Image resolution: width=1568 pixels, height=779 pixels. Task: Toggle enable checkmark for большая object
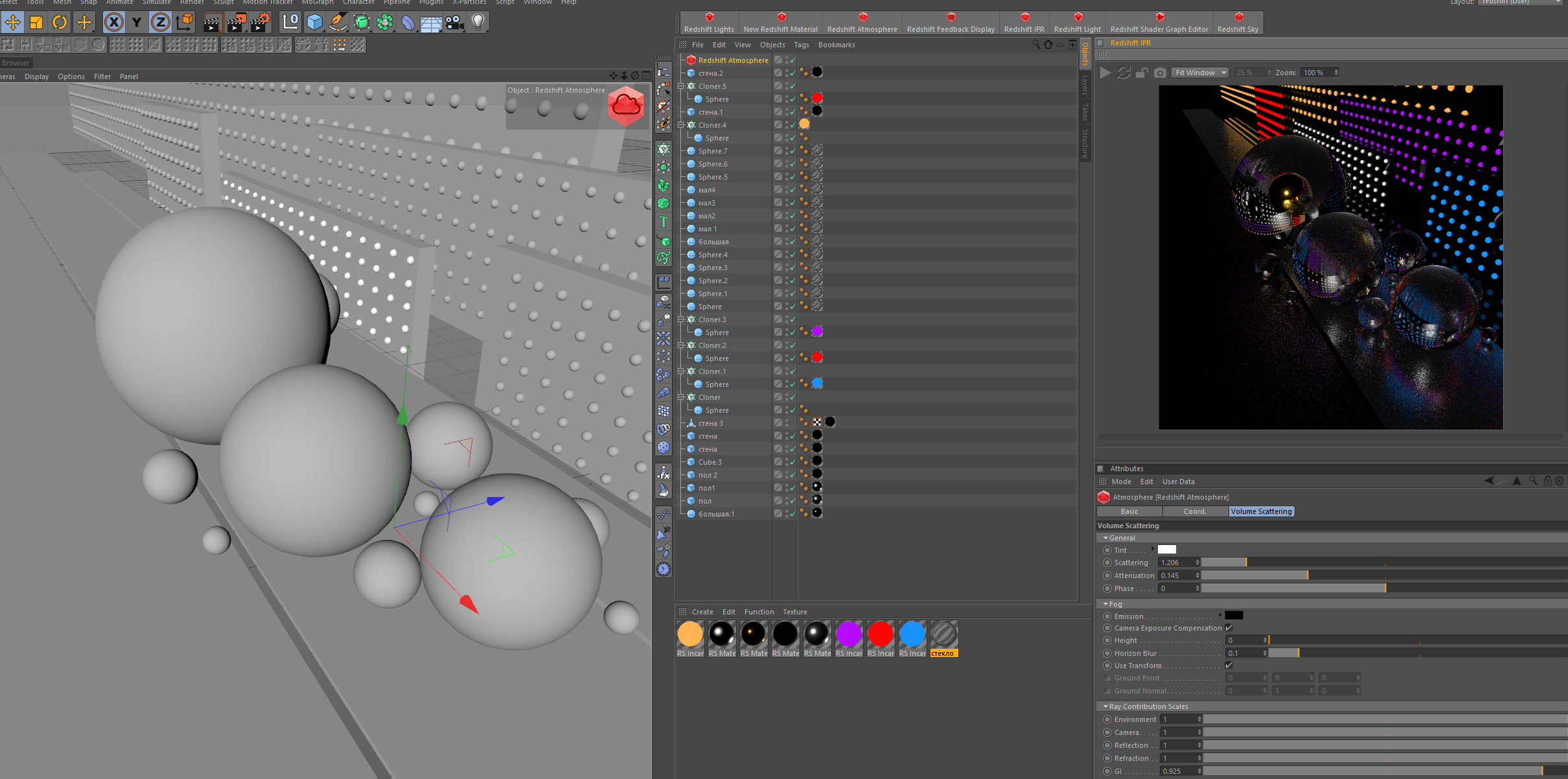(x=792, y=242)
